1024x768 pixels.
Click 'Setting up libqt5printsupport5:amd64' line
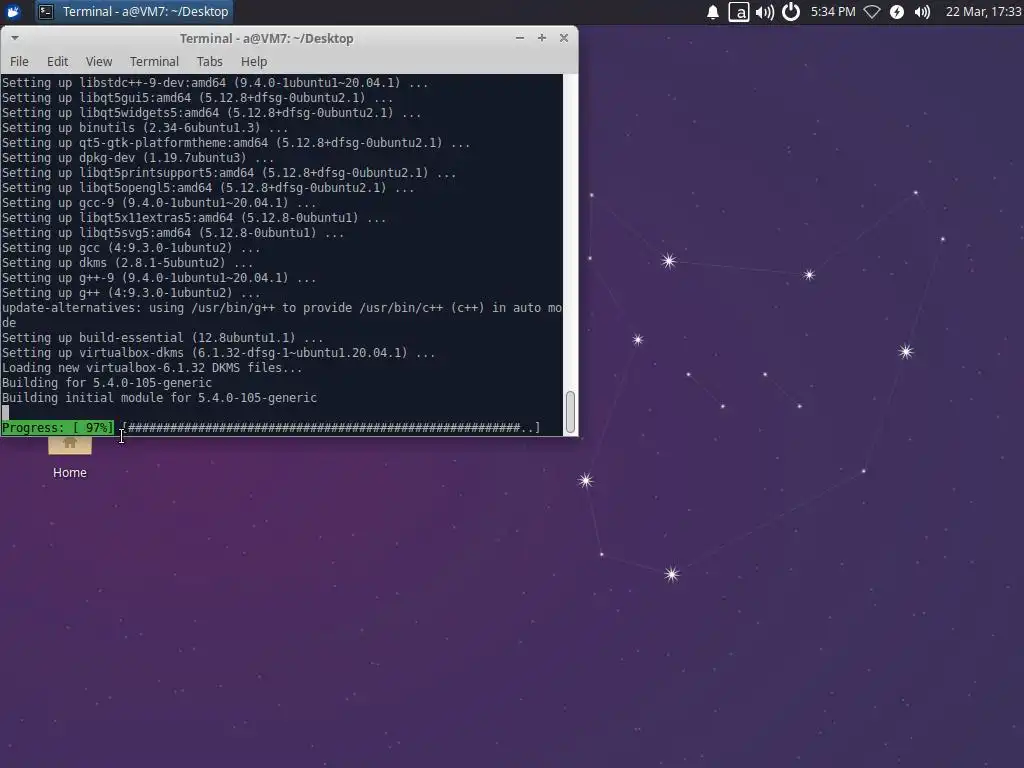[x=229, y=172]
